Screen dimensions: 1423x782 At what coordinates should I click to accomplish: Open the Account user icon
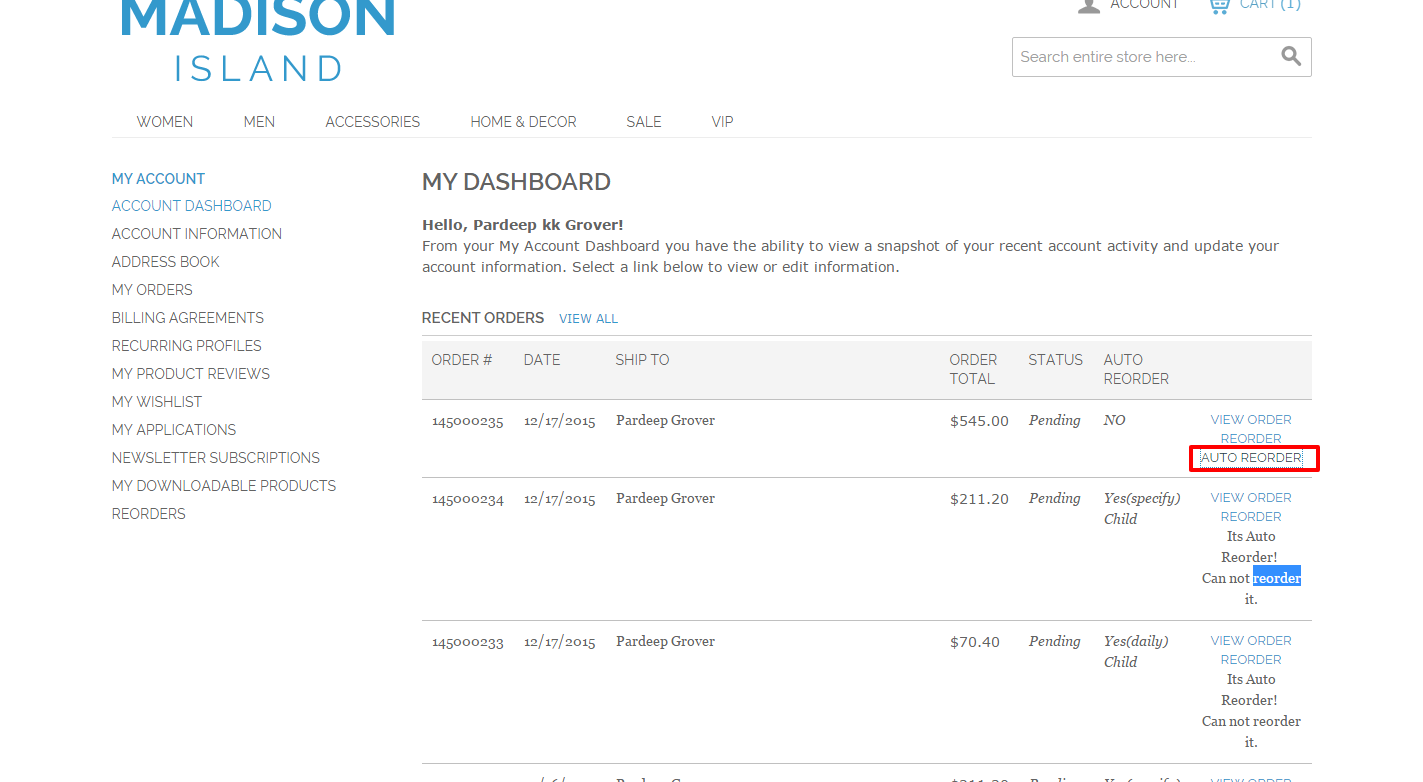tap(1089, 6)
